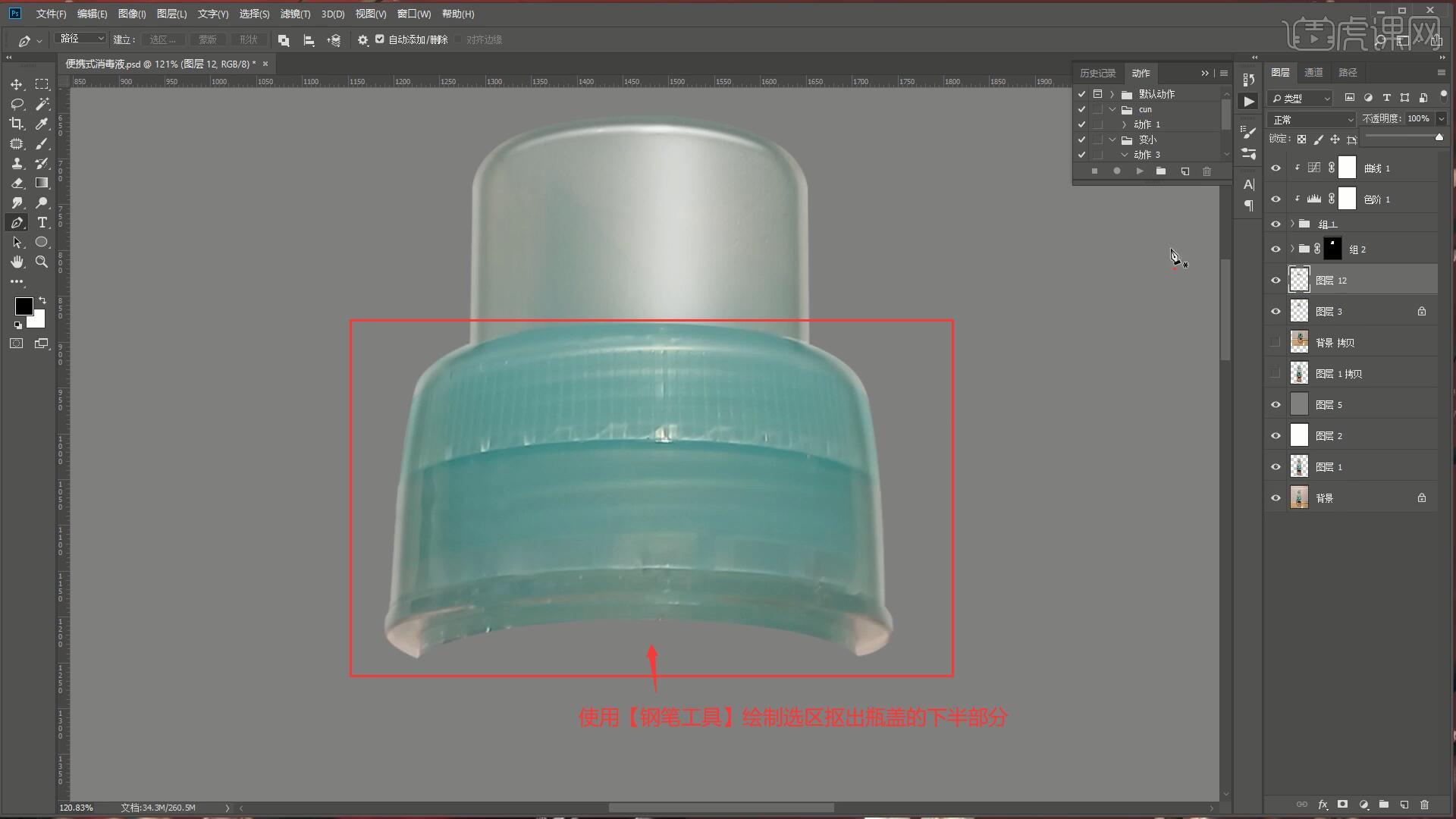
Task: Open the 路径 tool mode dropdown
Action: (82, 39)
